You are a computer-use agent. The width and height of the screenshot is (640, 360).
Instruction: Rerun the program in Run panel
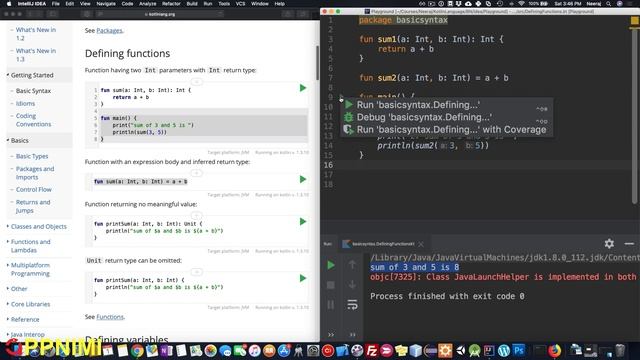(x=331, y=265)
